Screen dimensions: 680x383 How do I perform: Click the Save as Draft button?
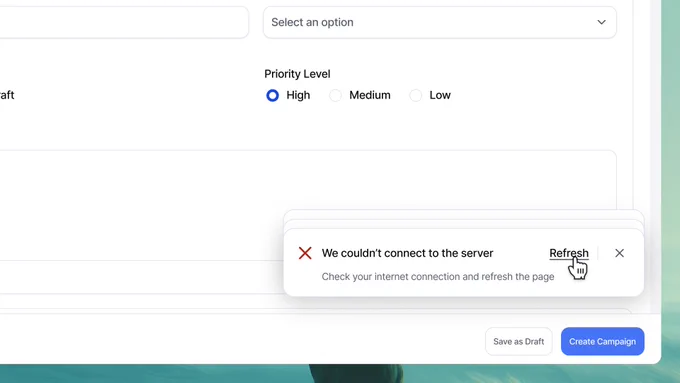pos(519,341)
